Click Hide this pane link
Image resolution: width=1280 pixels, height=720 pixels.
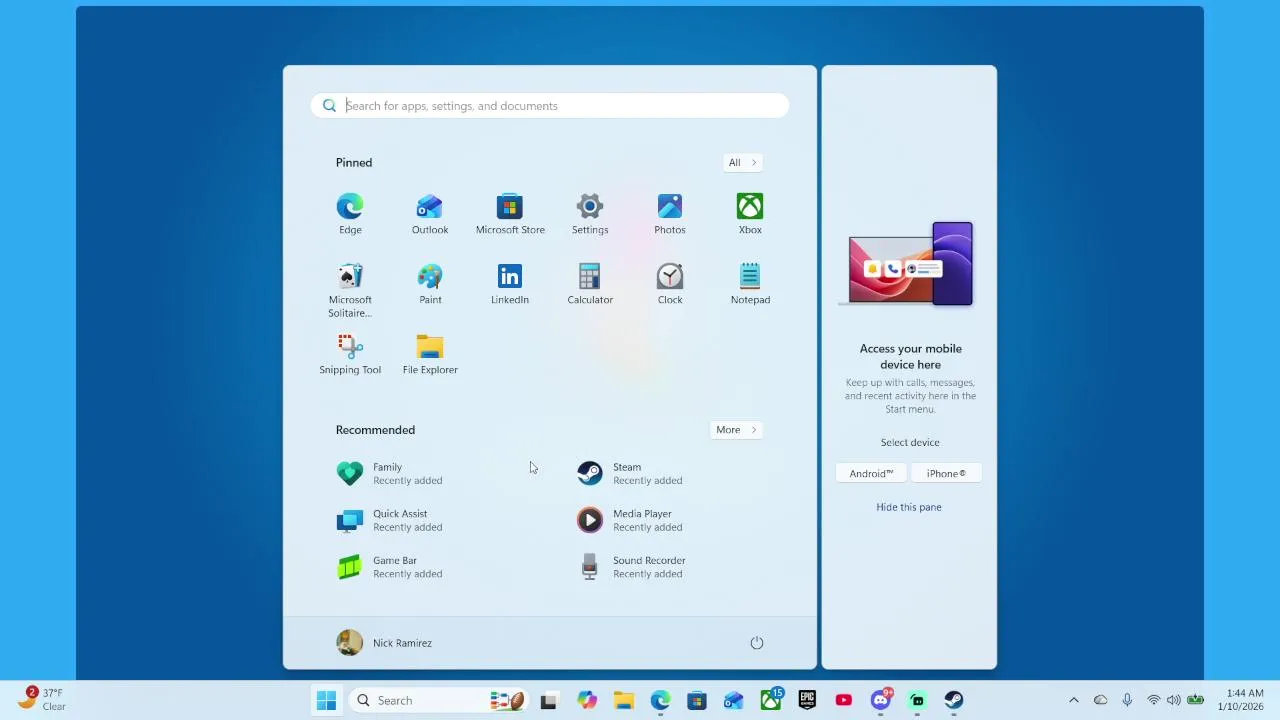[x=909, y=507]
